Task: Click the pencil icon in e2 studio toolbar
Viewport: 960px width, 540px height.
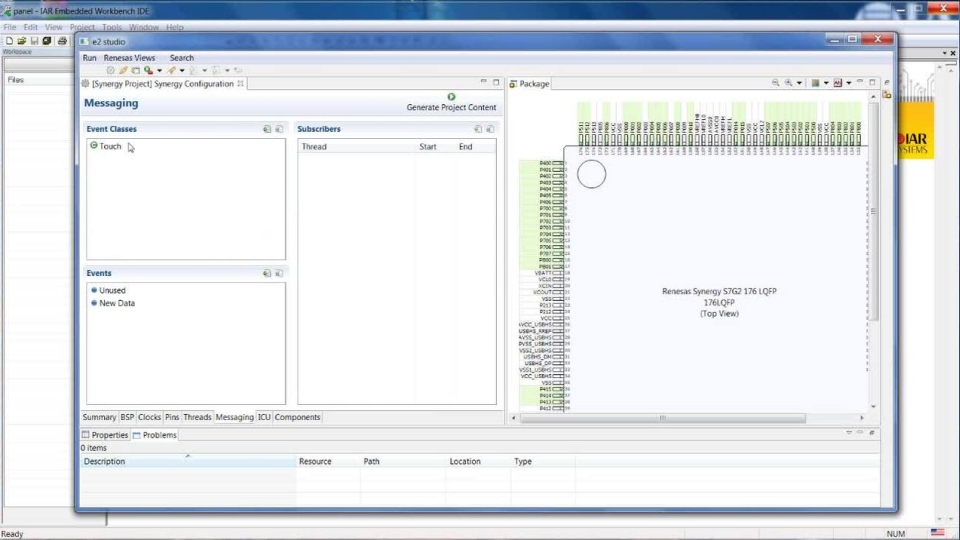Action: 123,70
